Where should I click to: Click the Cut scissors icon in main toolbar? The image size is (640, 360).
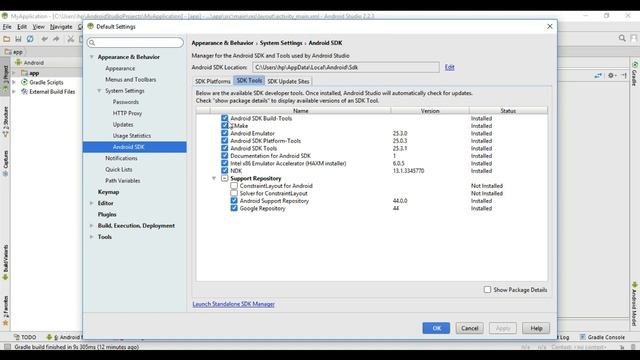click(x=71, y=39)
